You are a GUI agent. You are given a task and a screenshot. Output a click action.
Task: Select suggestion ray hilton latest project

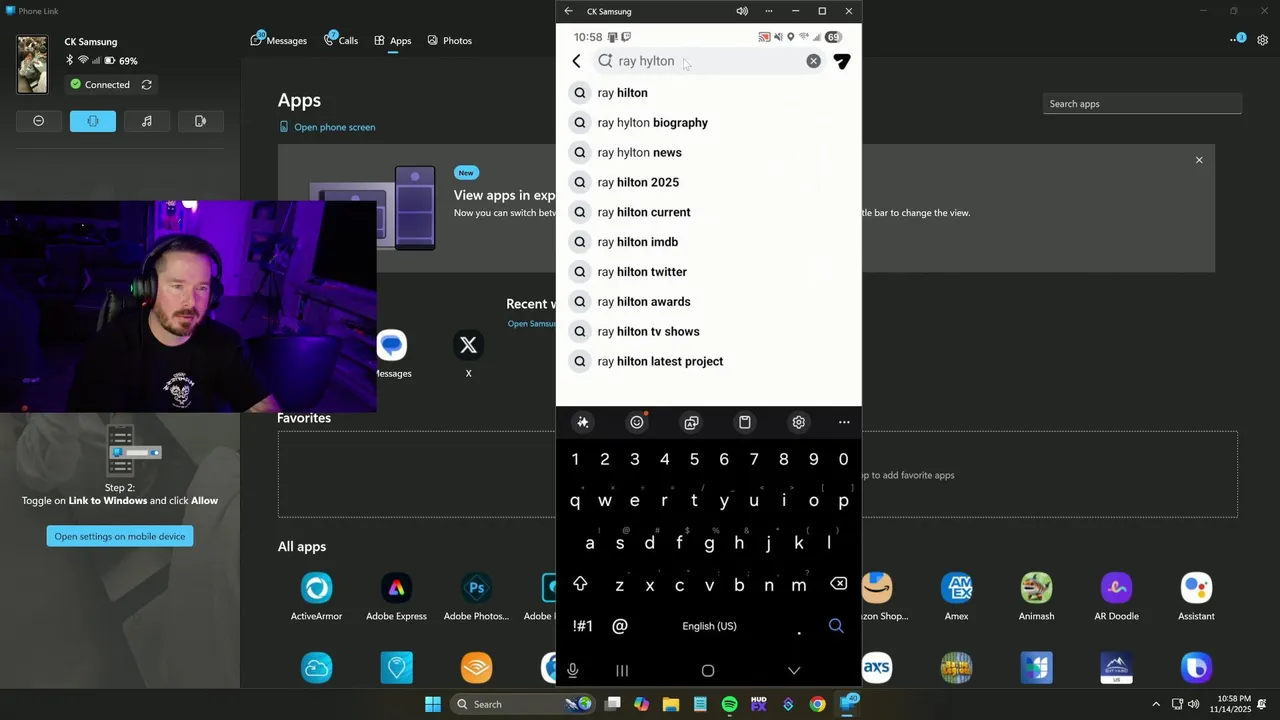pyautogui.click(x=708, y=361)
